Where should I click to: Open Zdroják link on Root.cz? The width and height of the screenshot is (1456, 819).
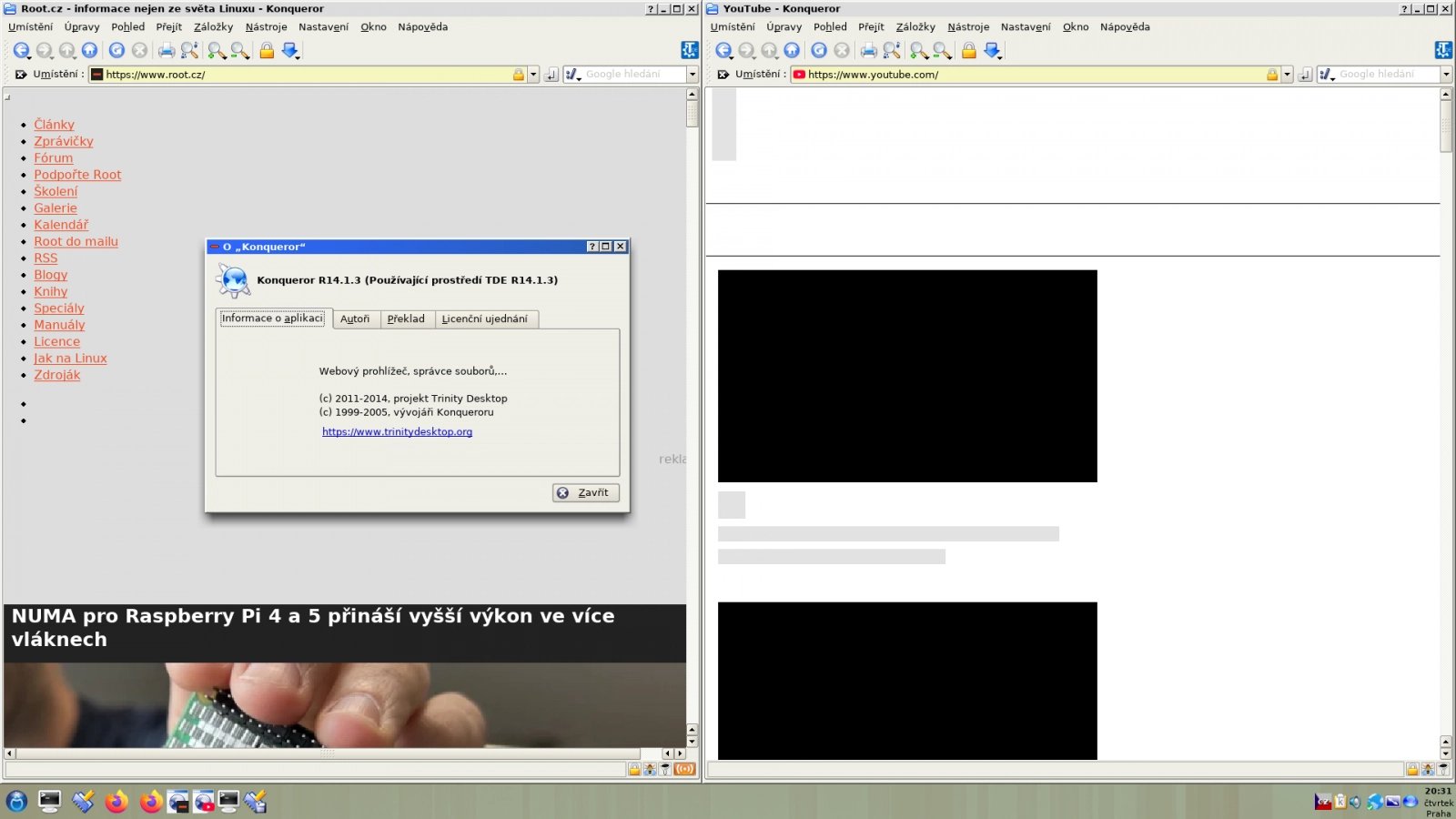[57, 375]
